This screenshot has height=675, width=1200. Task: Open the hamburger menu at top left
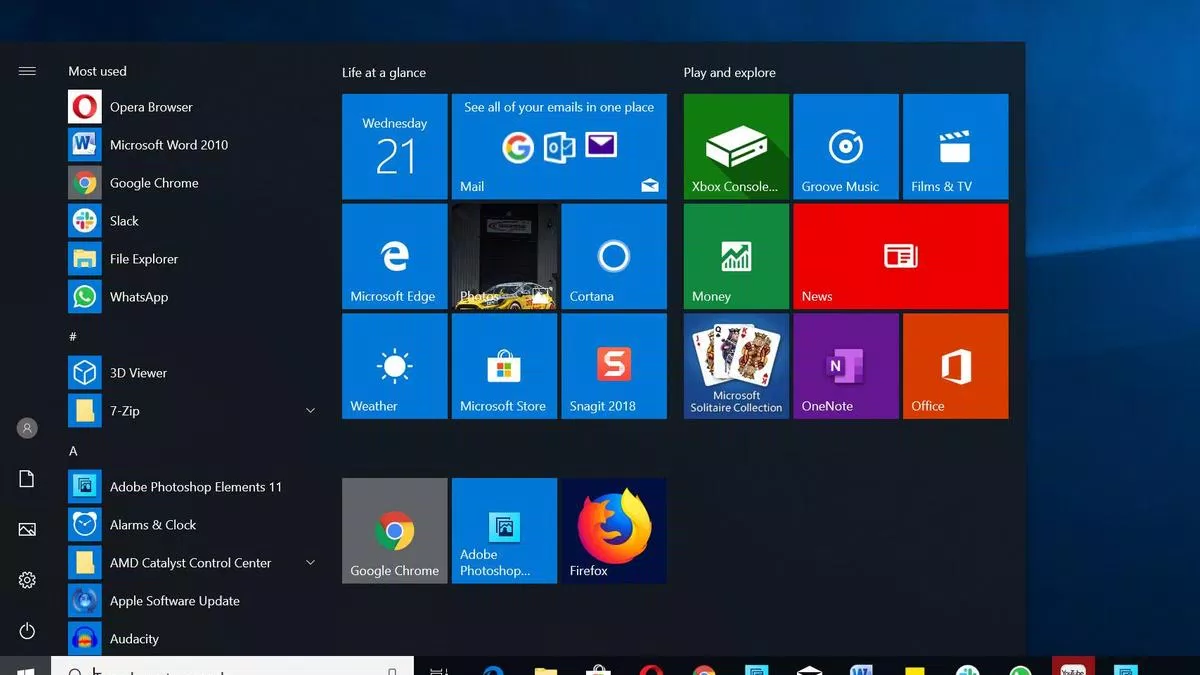pyautogui.click(x=26, y=70)
